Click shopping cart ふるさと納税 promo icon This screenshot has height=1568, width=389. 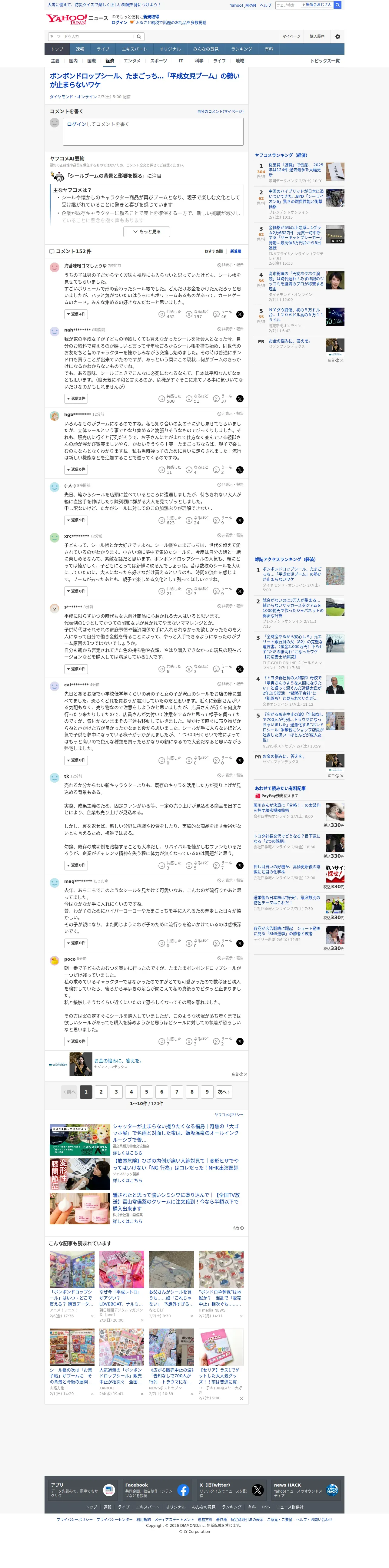click(131, 22)
